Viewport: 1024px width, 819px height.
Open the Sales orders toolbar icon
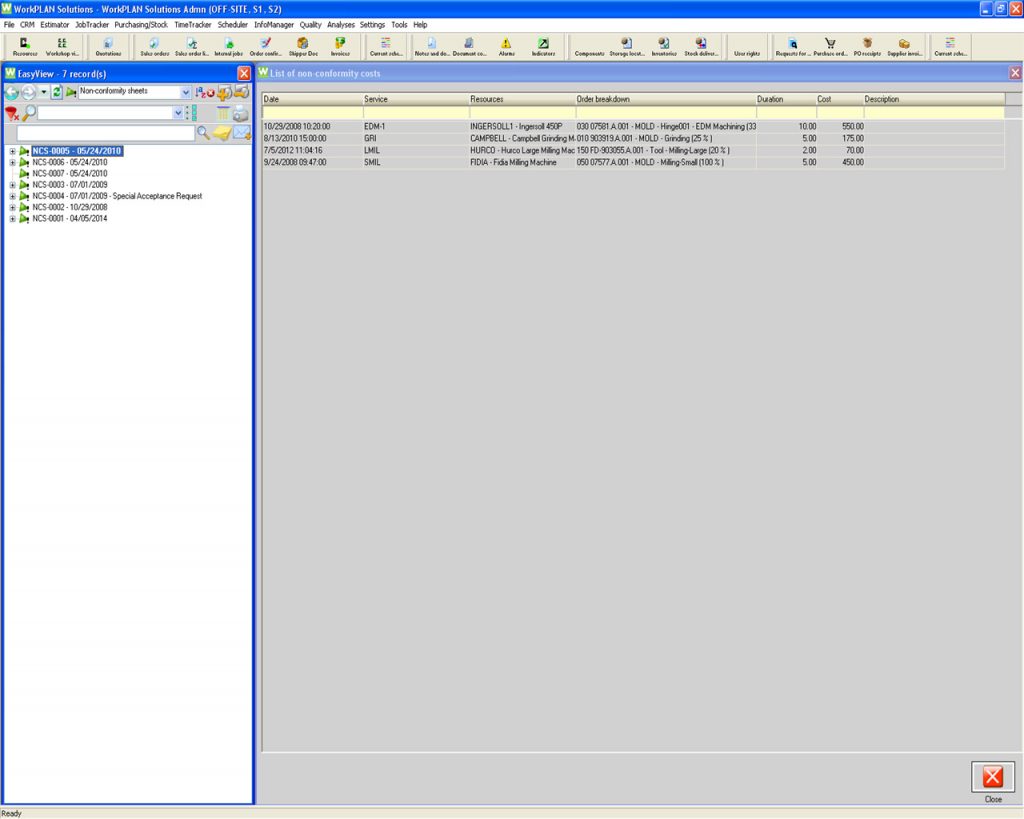pyautogui.click(x=153, y=45)
